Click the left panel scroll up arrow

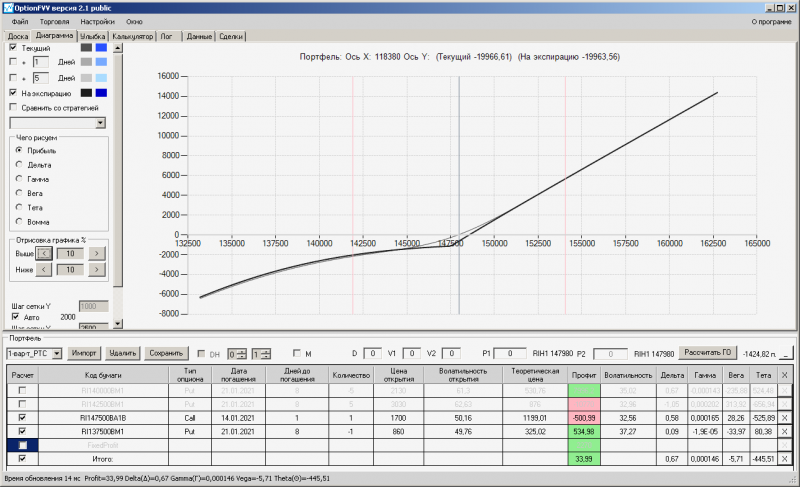tap(118, 48)
